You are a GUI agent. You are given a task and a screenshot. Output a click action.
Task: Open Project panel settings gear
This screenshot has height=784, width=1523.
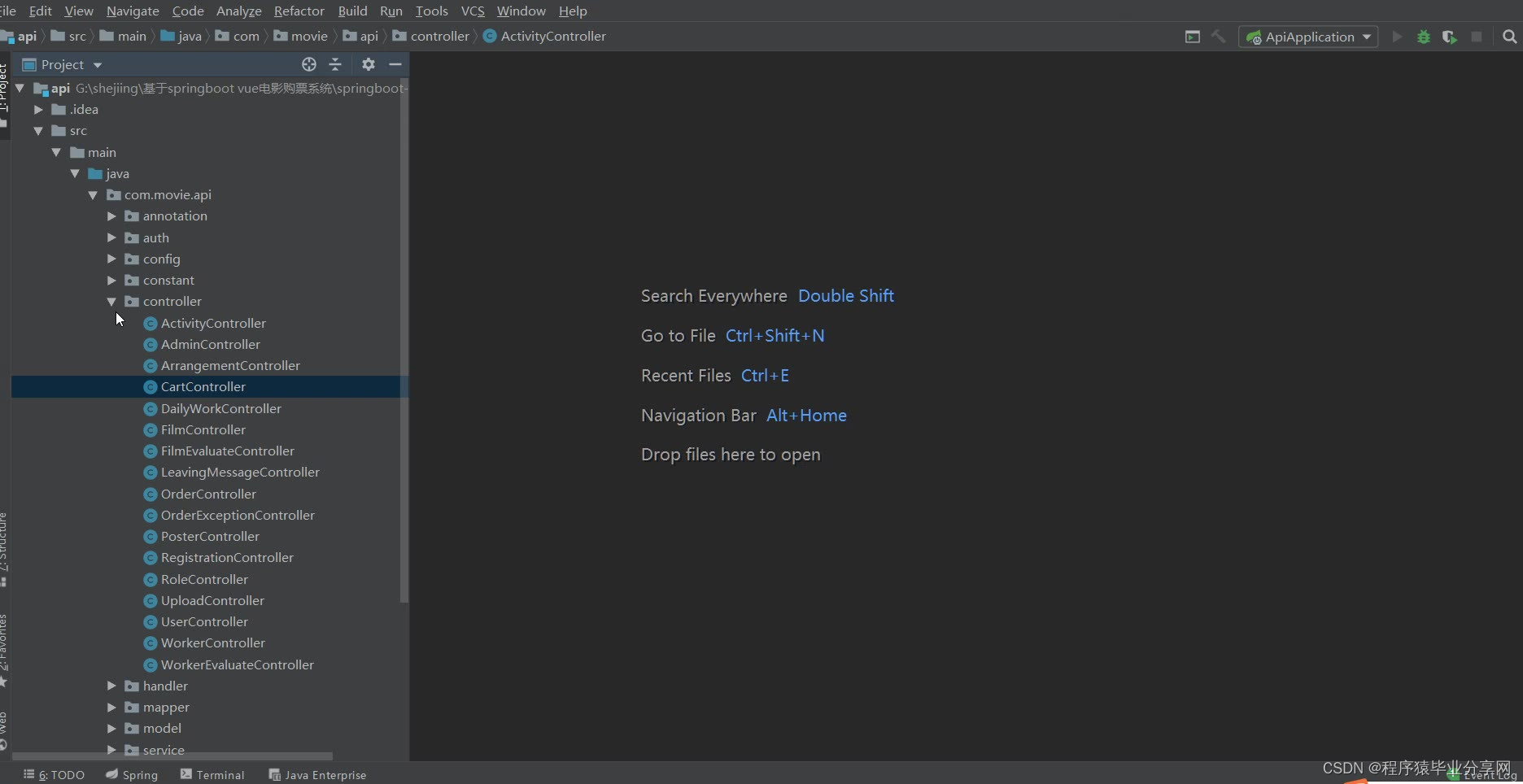click(369, 64)
